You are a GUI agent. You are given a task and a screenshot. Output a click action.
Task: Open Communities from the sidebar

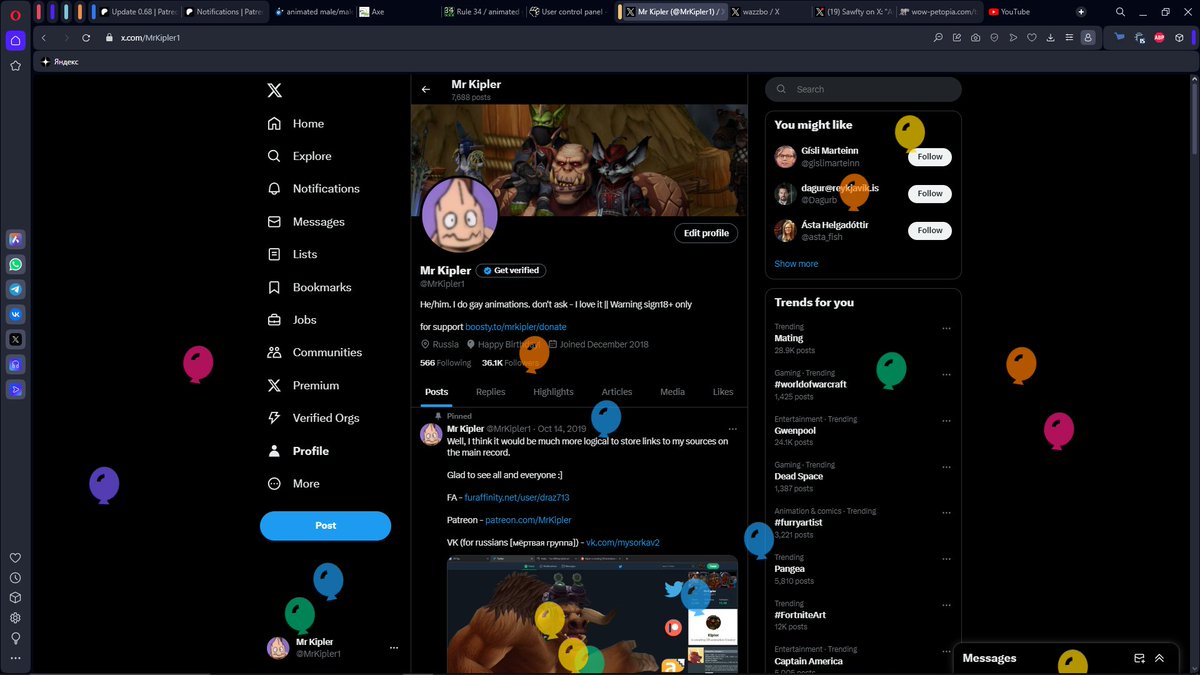tap(314, 353)
